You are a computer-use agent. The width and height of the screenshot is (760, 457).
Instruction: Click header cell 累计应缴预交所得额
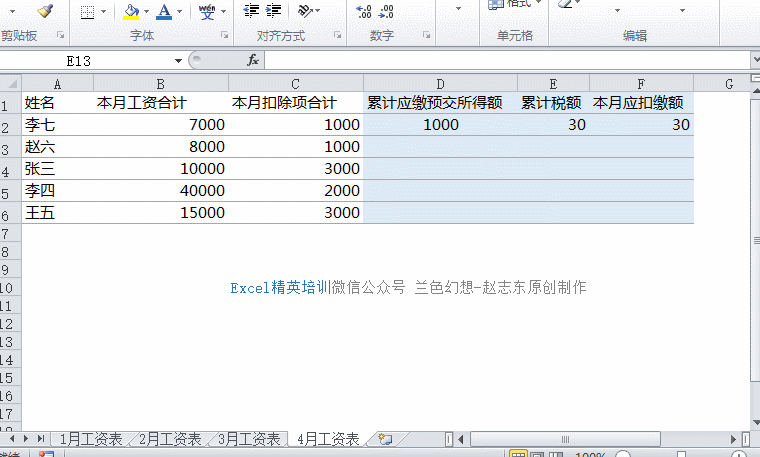[440, 103]
